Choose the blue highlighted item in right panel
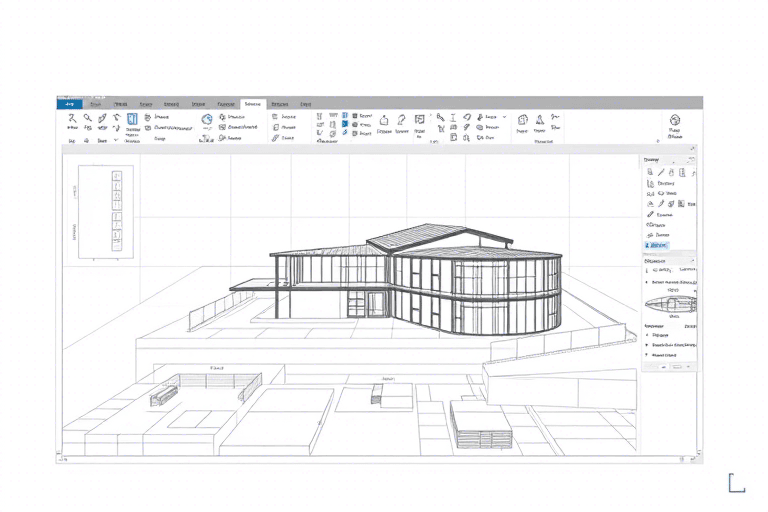 pos(659,244)
